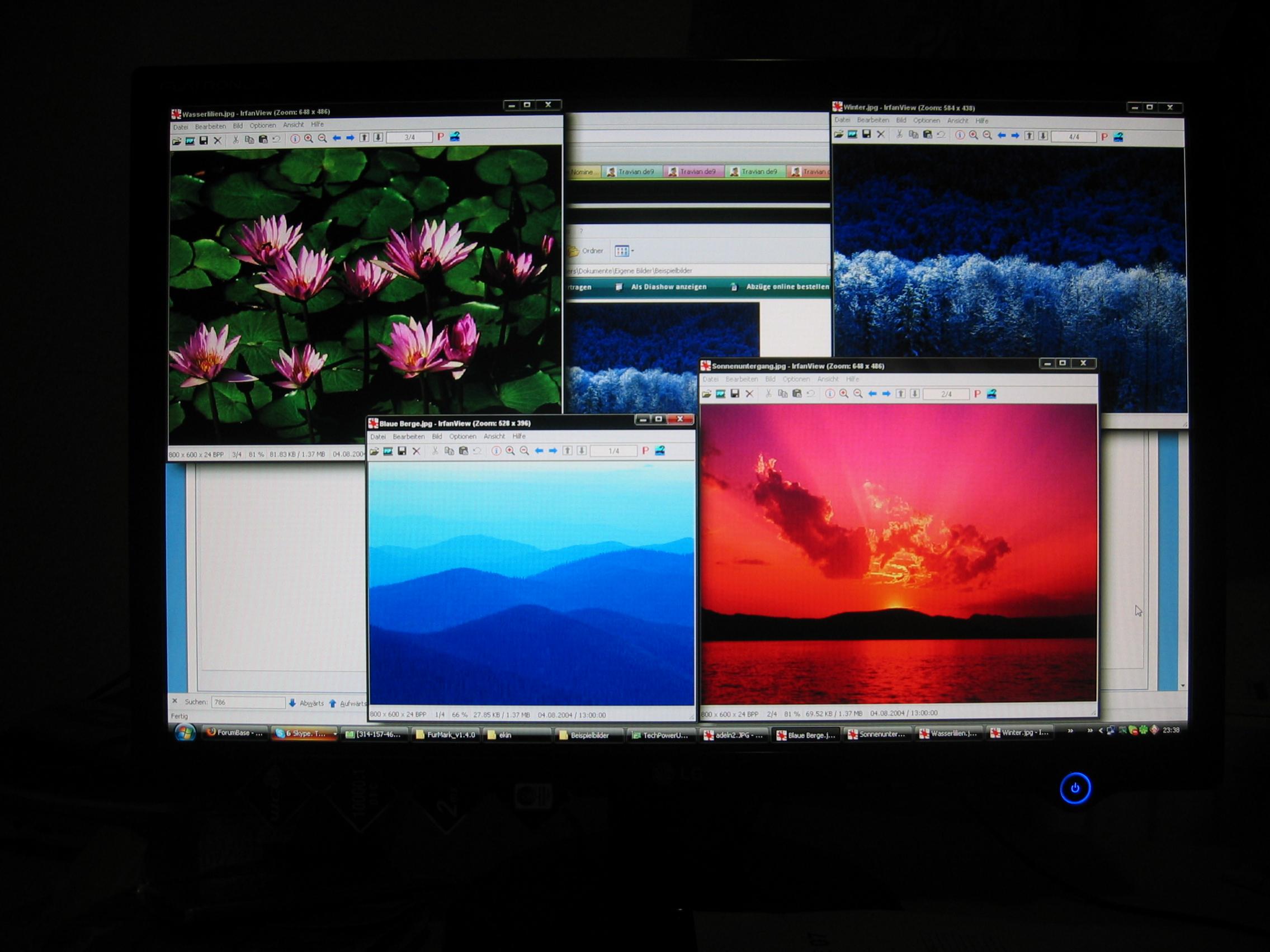Click the delete X icon in the Wasserlilien toolbar
The image size is (1270, 952).
(x=218, y=140)
